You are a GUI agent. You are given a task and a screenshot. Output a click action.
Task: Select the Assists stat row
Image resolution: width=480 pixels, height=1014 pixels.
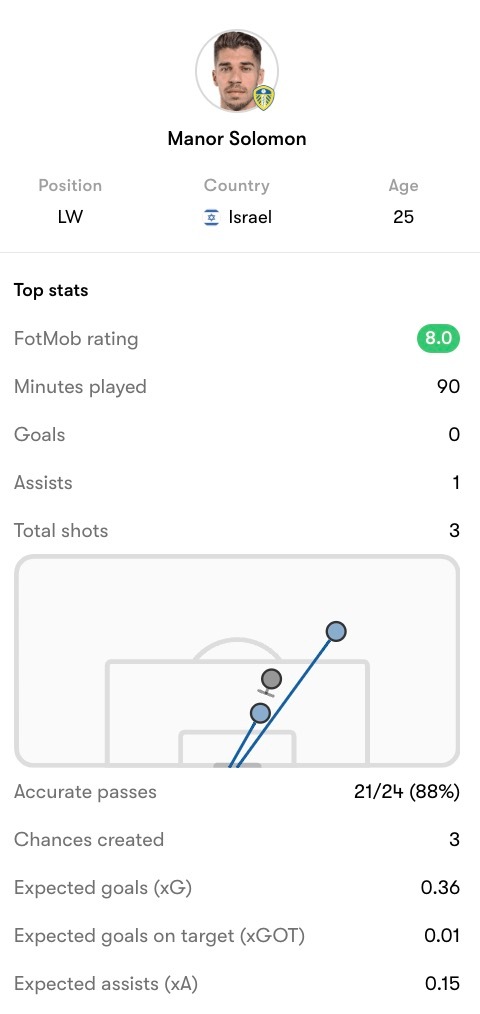coord(237,482)
